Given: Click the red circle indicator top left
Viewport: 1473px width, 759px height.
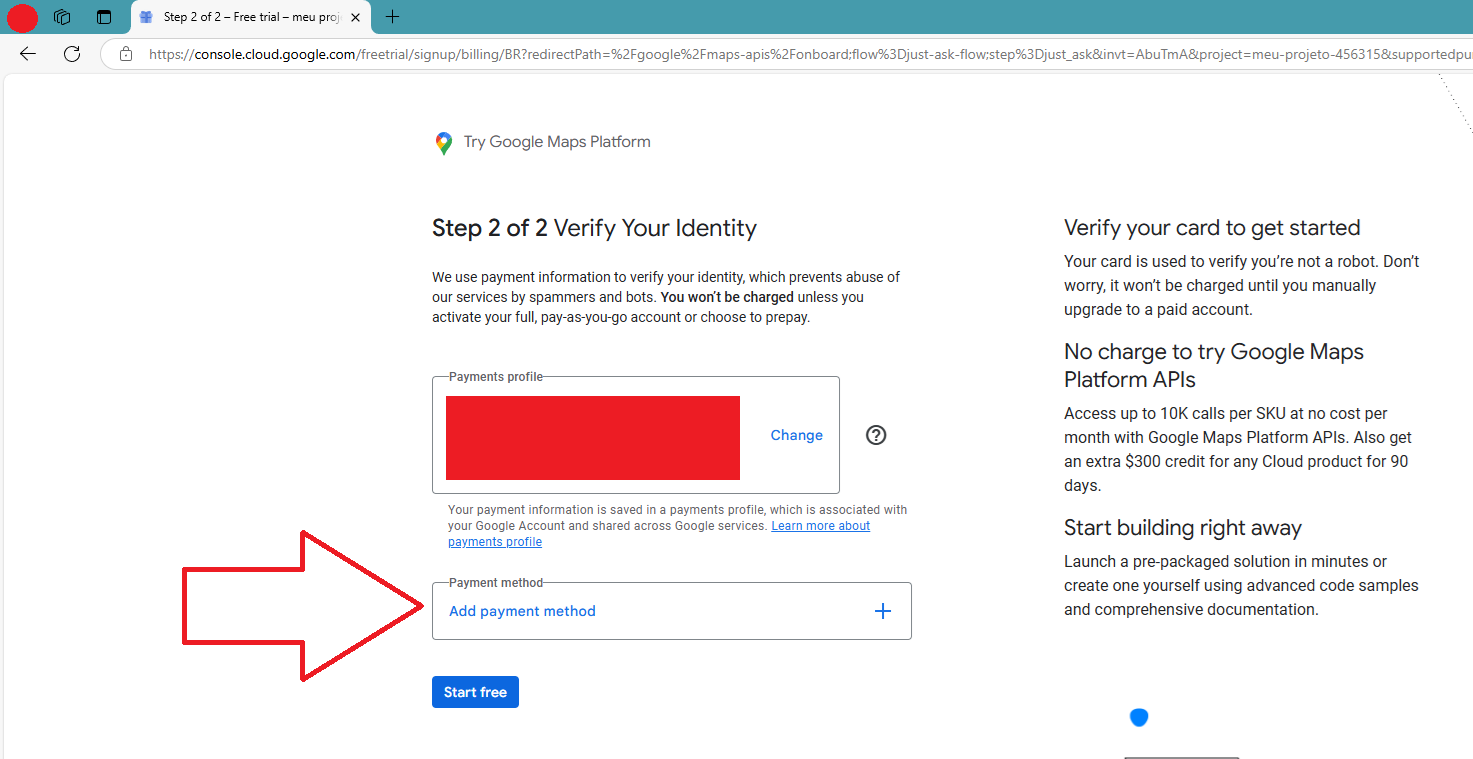Looking at the screenshot, I should pyautogui.click(x=21, y=17).
